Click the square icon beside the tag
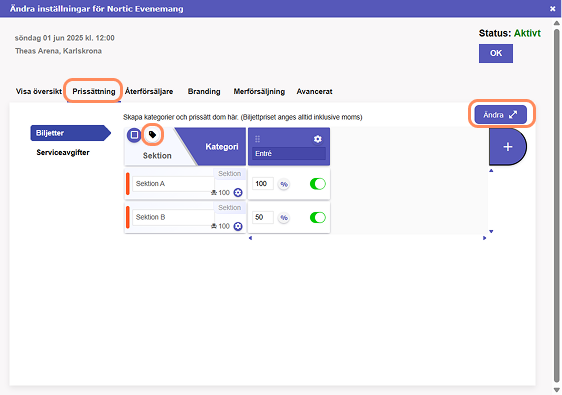The height and width of the screenshot is (395, 562). point(134,135)
